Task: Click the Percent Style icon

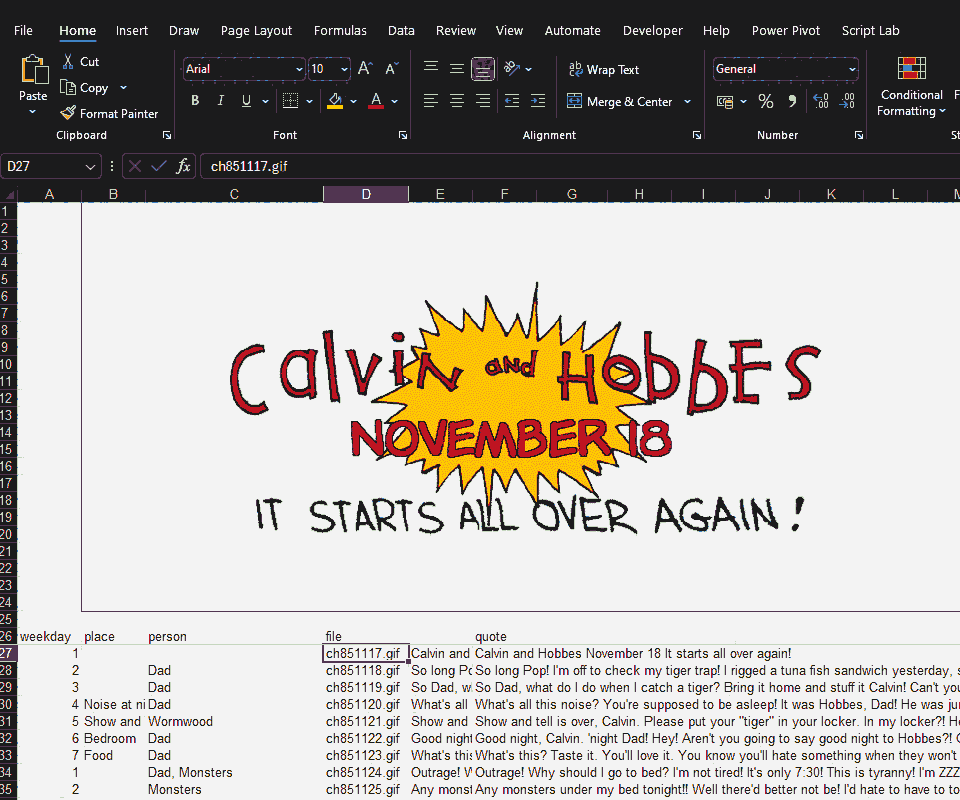Action: [x=766, y=102]
